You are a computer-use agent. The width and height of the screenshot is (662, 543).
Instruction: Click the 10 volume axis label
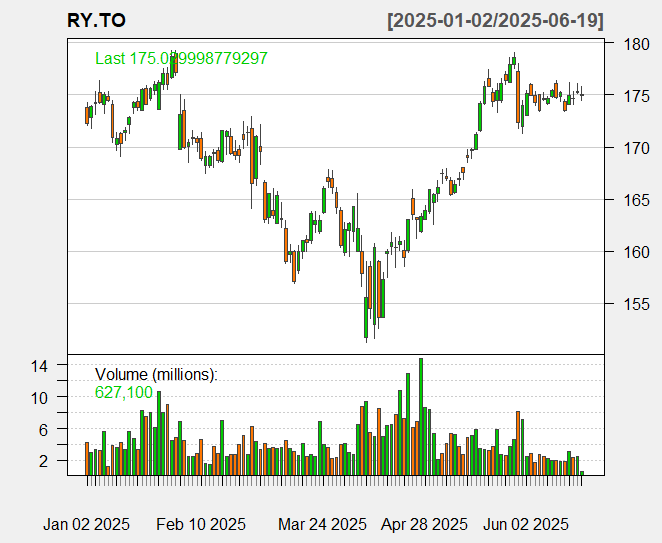(39, 398)
